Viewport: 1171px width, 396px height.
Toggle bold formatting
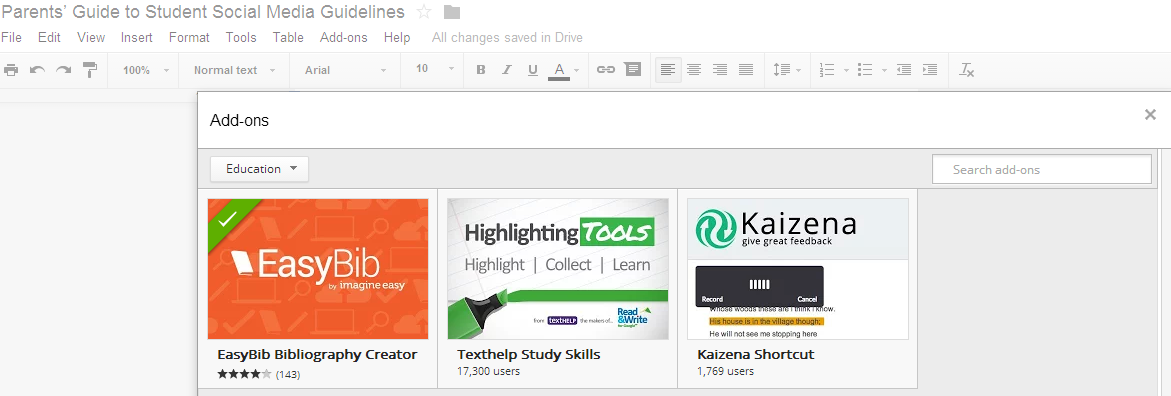481,69
